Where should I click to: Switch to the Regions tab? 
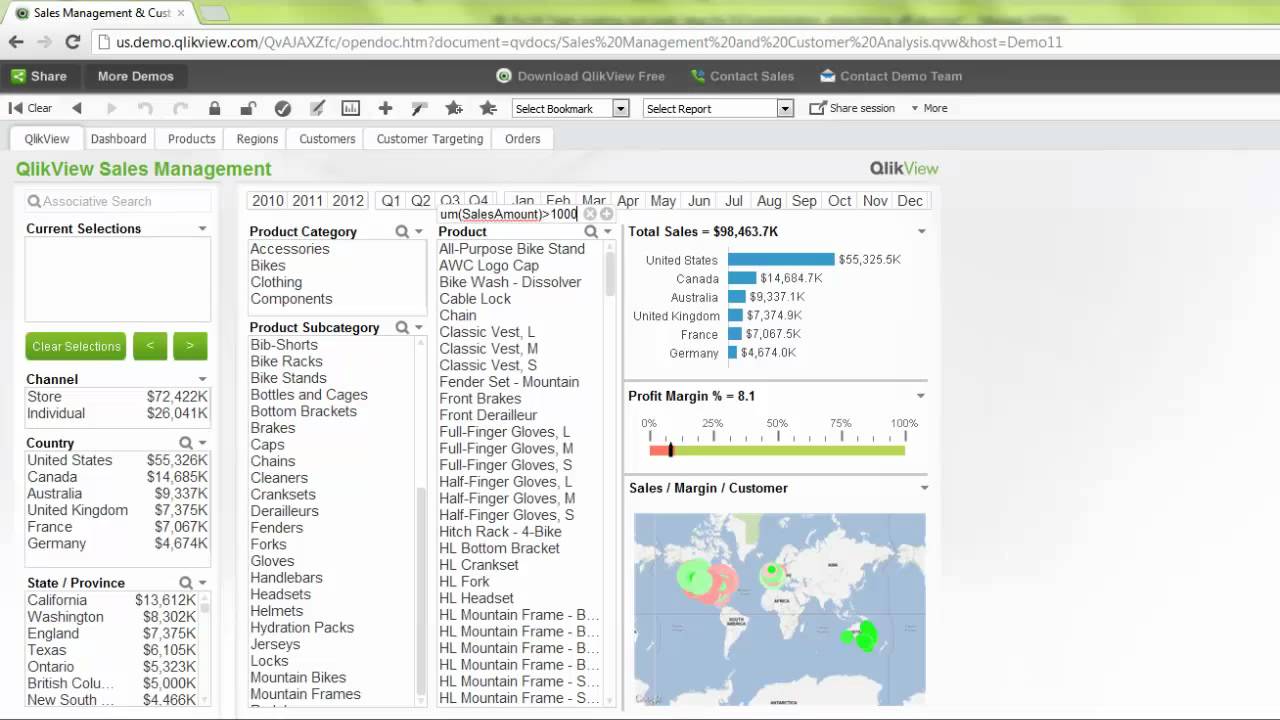pyautogui.click(x=257, y=139)
